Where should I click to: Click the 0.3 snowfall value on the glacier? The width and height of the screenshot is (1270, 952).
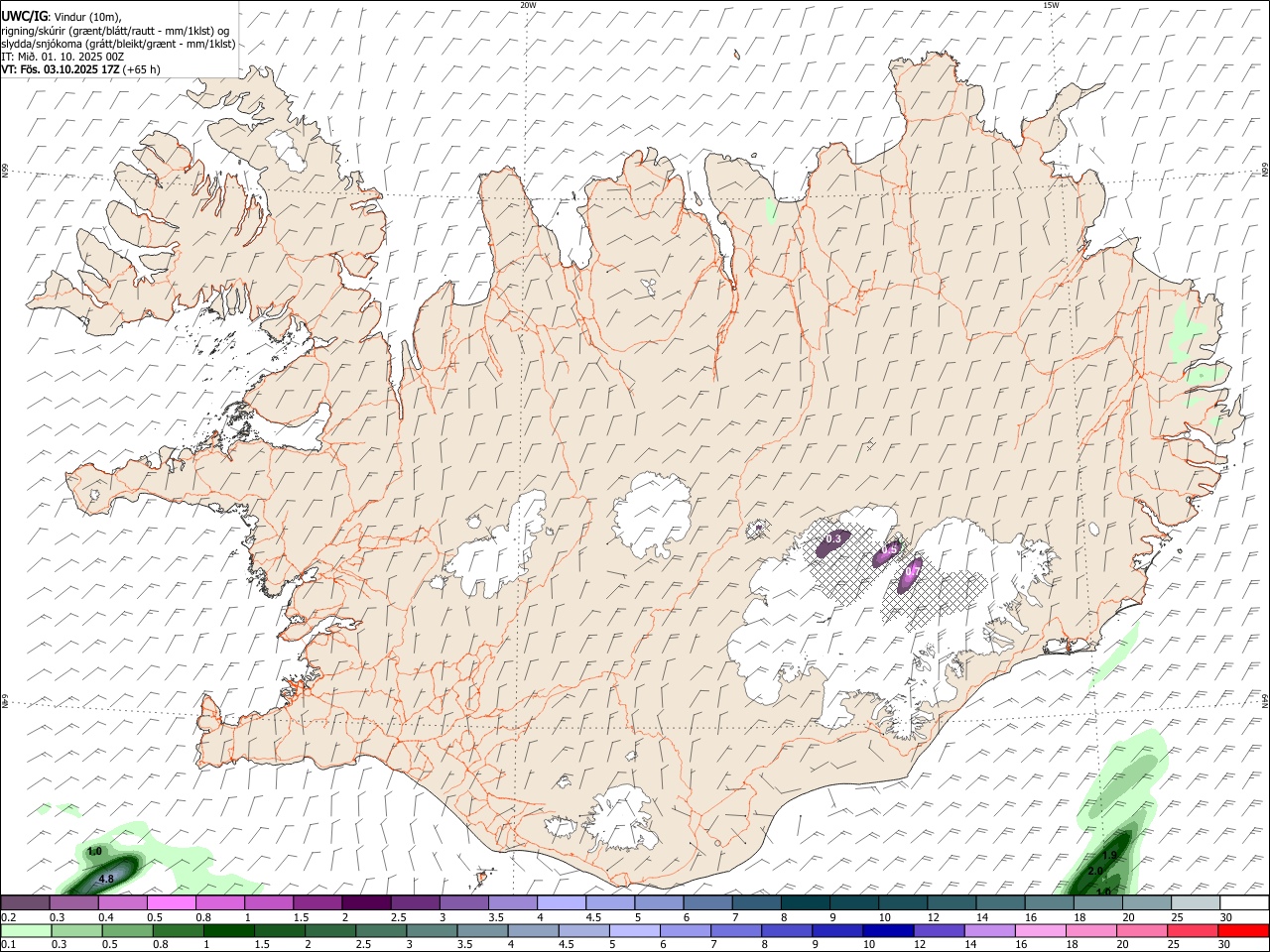[833, 538]
